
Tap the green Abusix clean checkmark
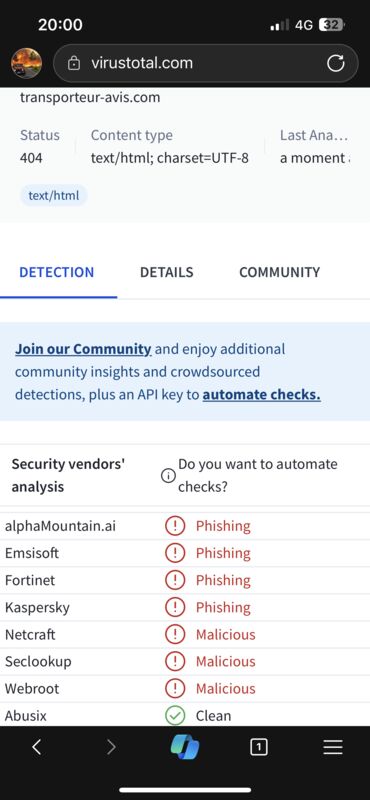pyautogui.click(x=175, y=716)
